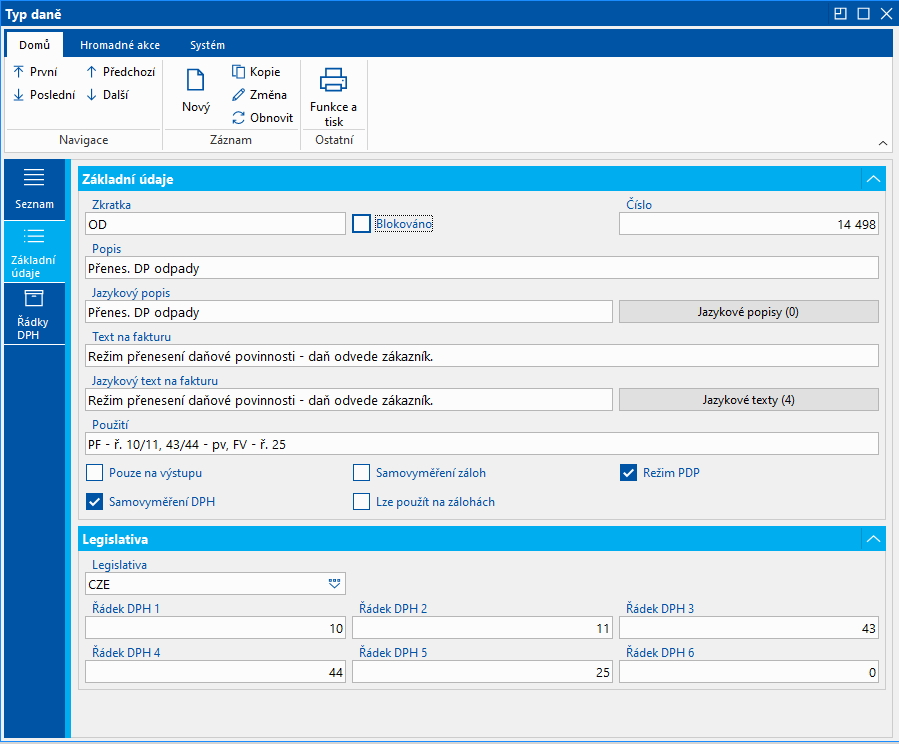
Task: Go to the first record with První
Action: point(35,72)
